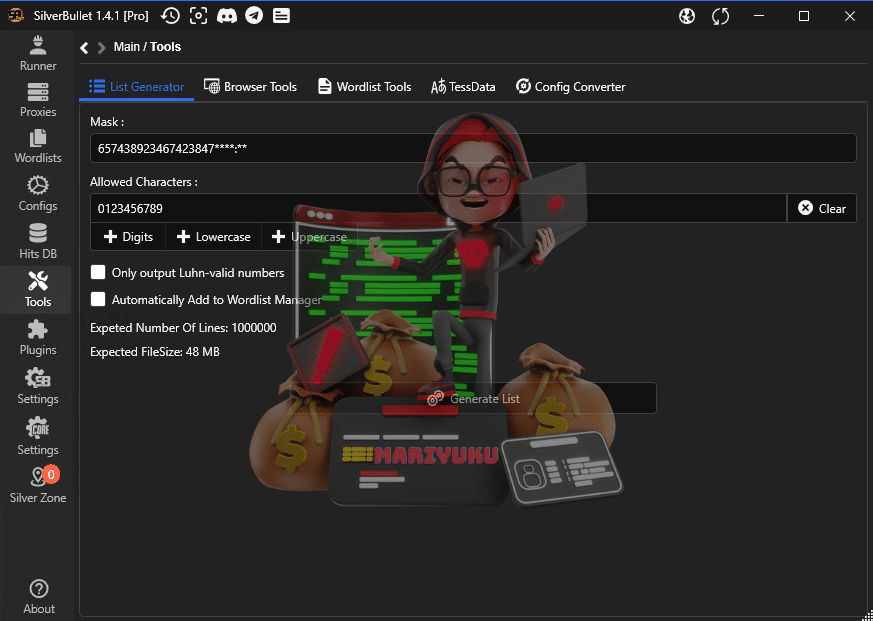Open the Runner section in sidebar
This screenshot has width=873, height=621.
(38, 53)
